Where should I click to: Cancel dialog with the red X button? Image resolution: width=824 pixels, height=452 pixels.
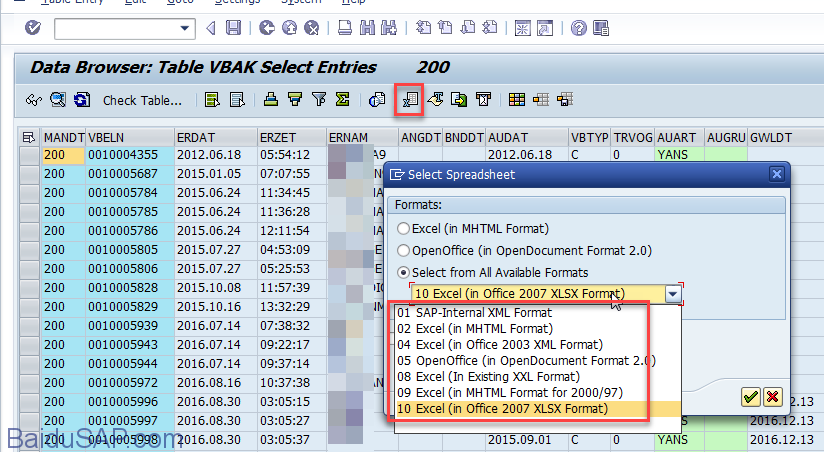(772, 397)
